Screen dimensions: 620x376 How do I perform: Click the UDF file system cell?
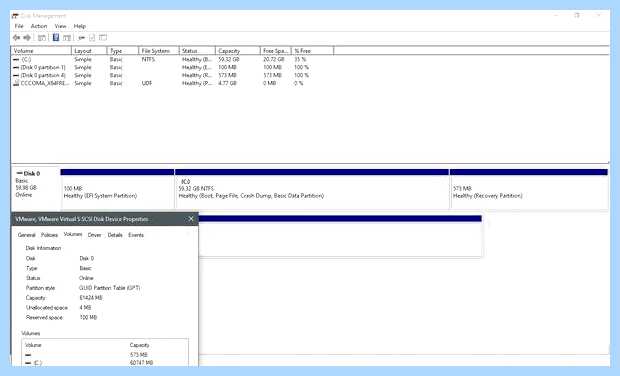147,83
